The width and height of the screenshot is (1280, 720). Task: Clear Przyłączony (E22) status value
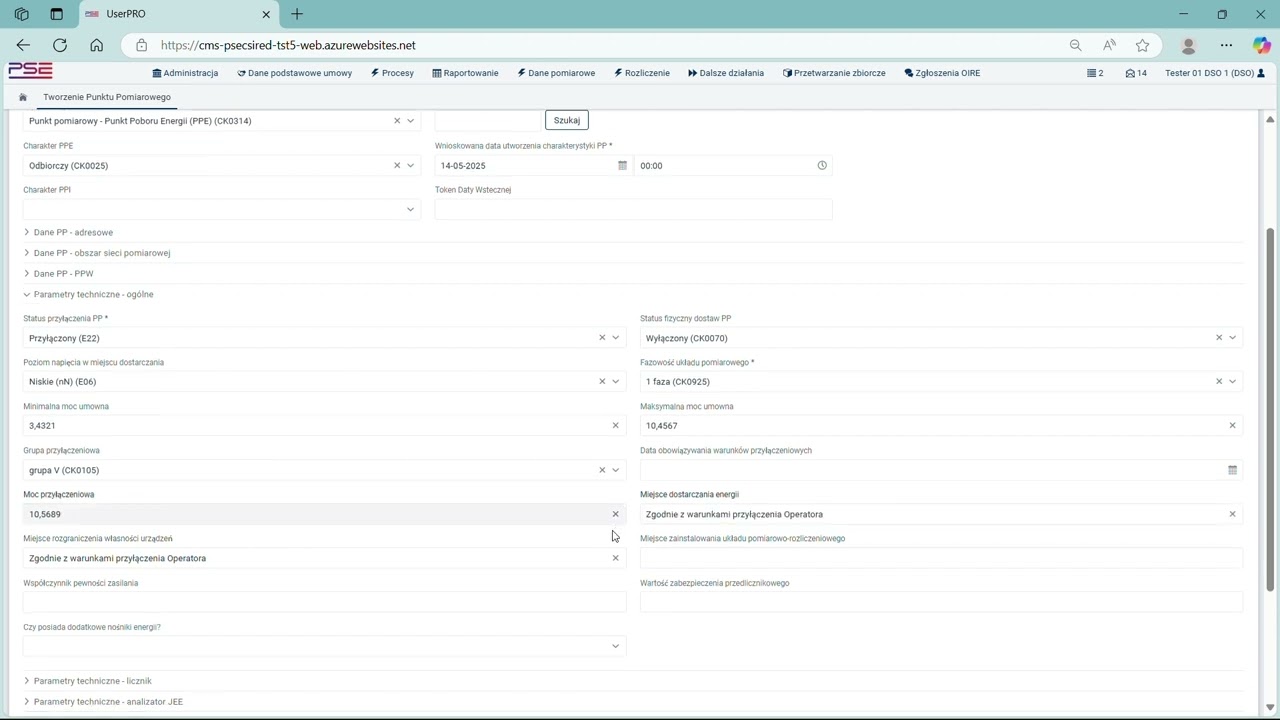[x=602, y=338]
